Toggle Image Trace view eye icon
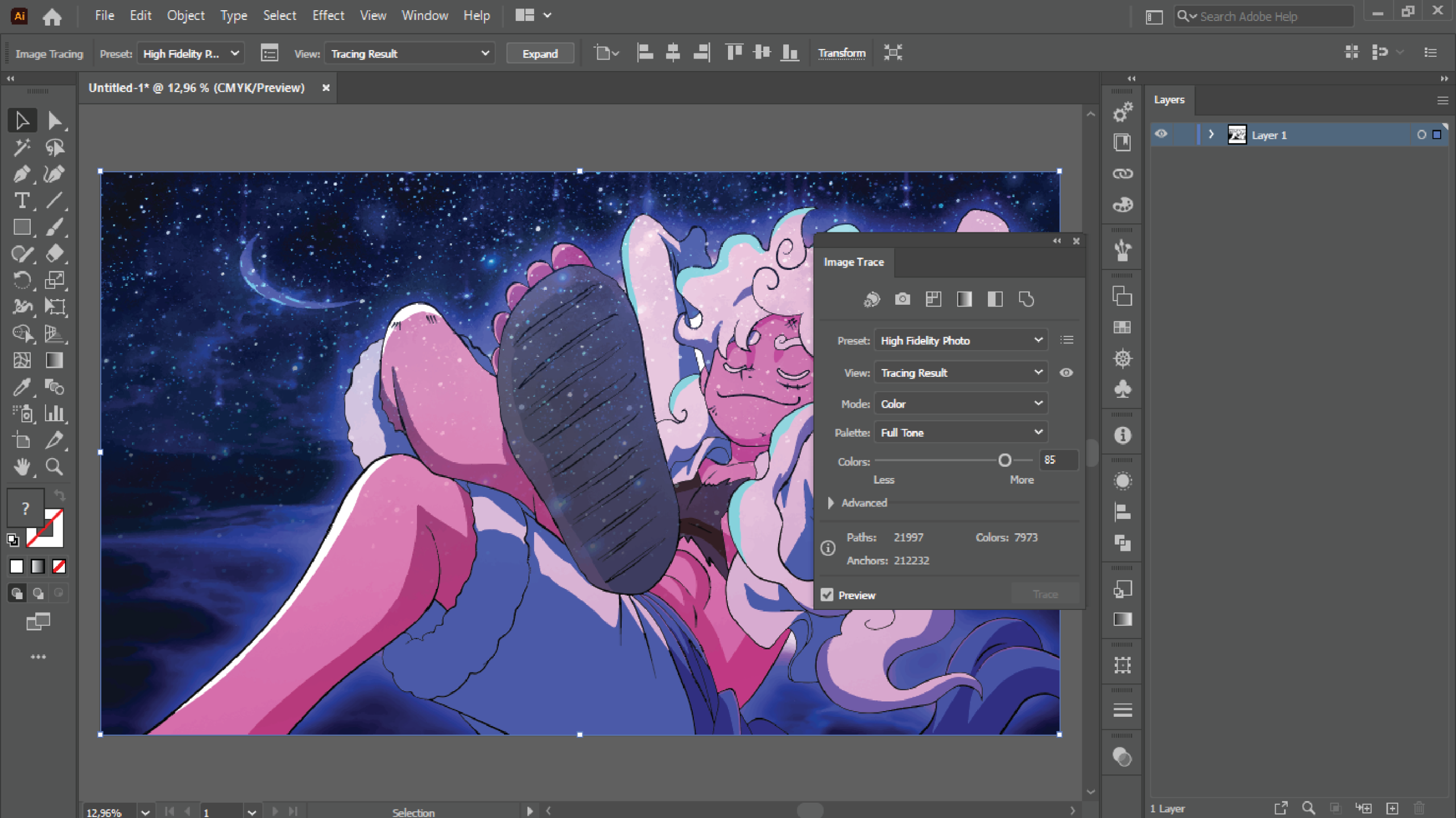The image size is (1456, 818). click(x=1066, y=373)
